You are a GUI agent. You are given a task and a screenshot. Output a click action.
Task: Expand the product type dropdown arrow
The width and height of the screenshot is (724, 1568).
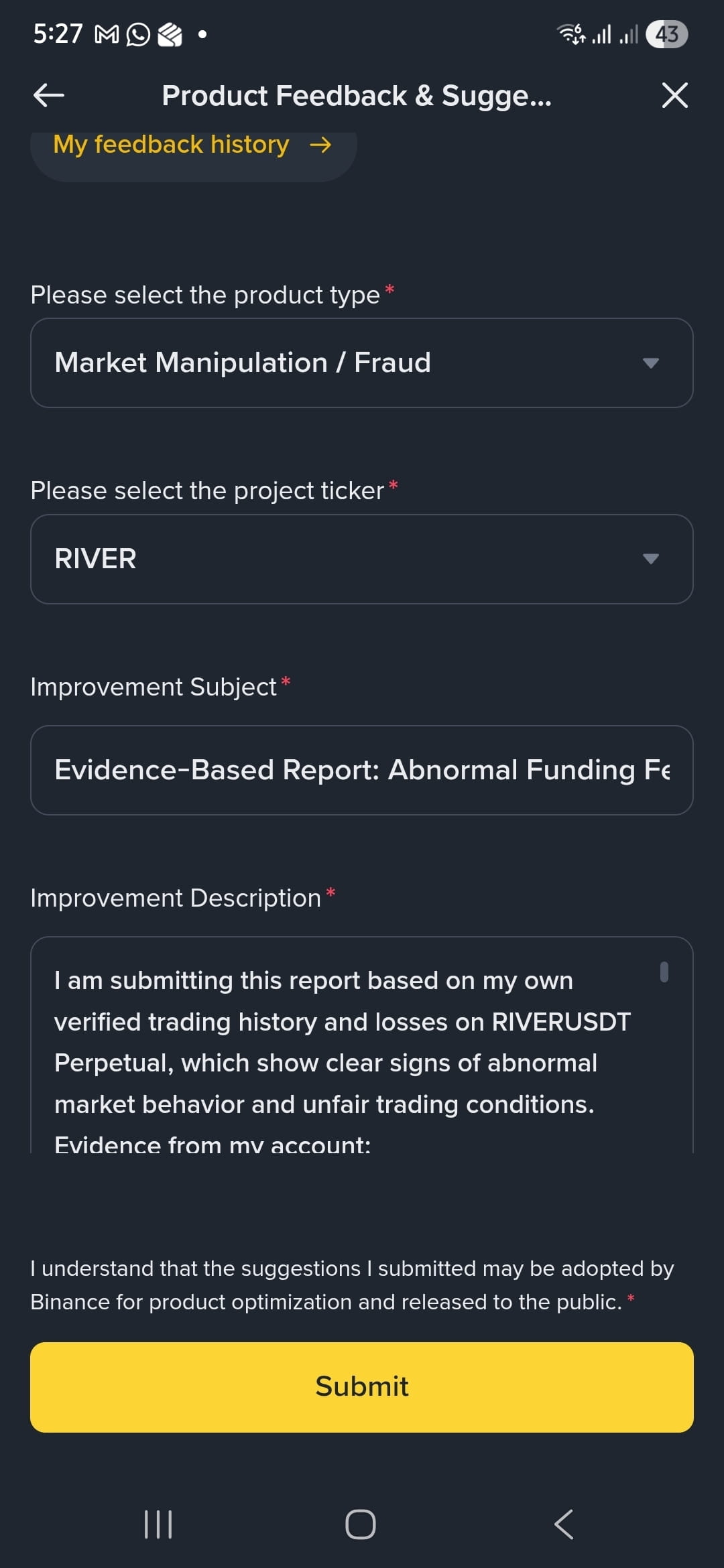tap(650, 363)
